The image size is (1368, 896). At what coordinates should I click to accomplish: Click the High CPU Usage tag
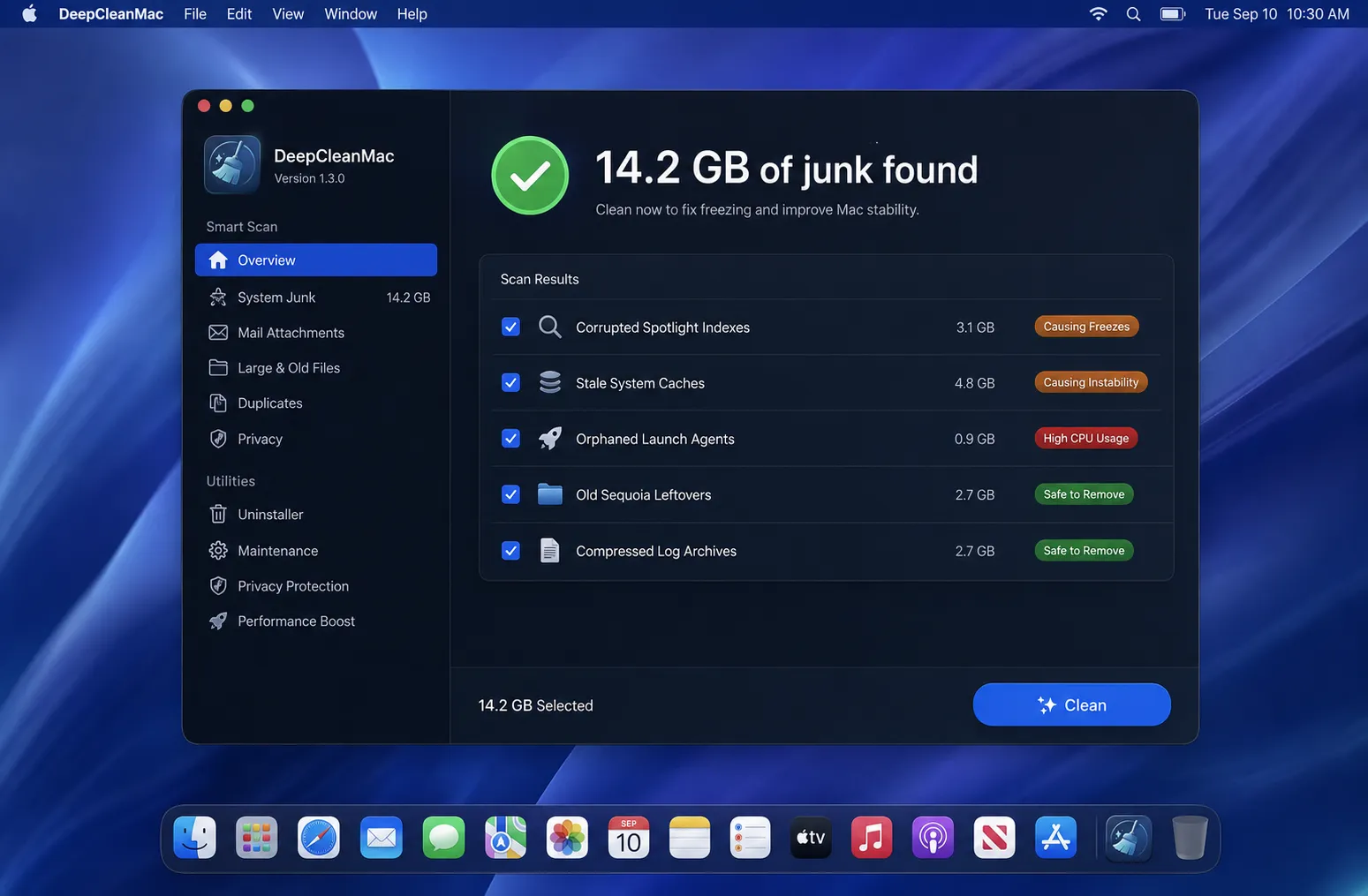click(x=1086, y=438)
